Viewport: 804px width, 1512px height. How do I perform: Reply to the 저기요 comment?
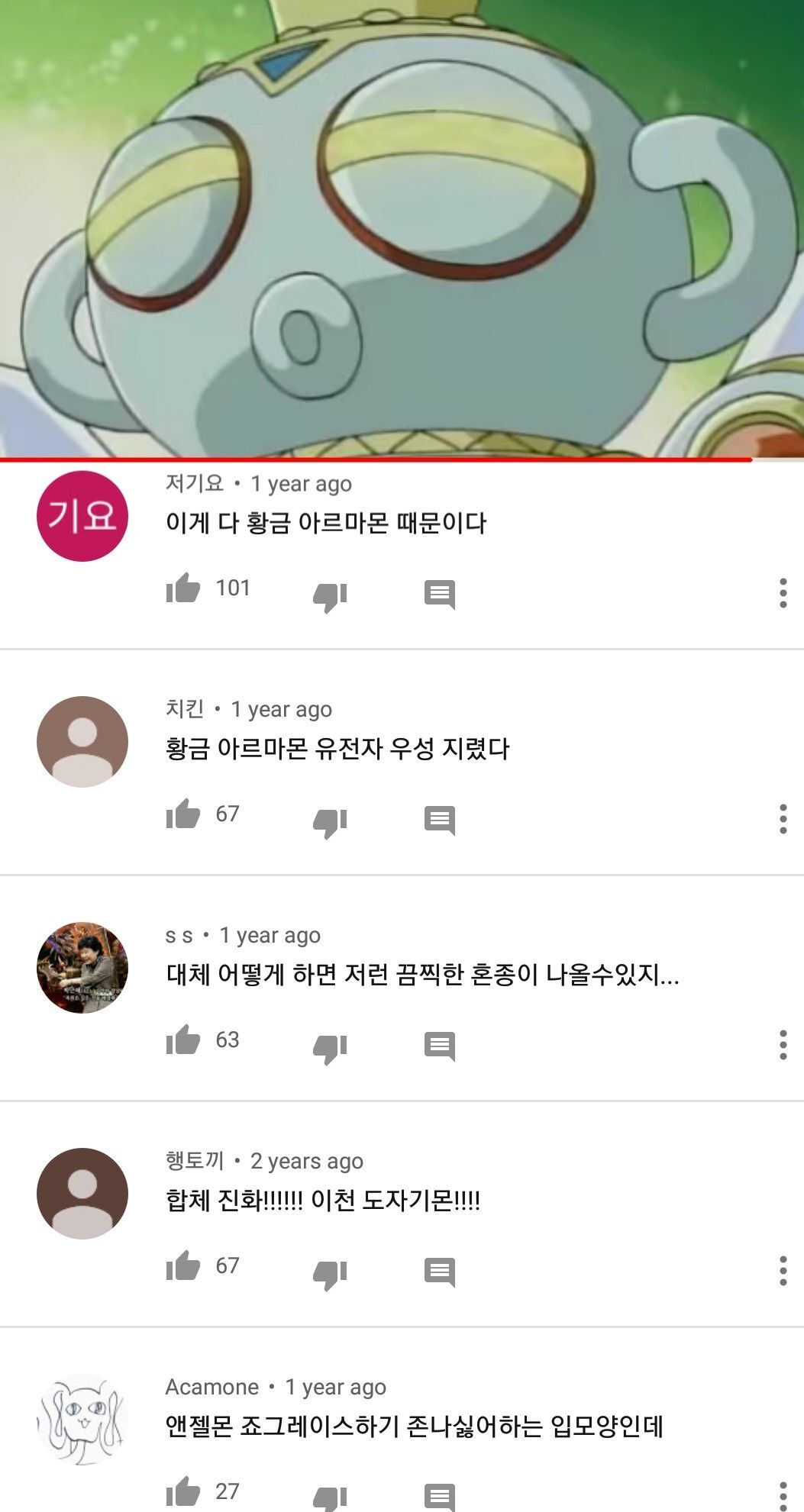tap(440, 595)
